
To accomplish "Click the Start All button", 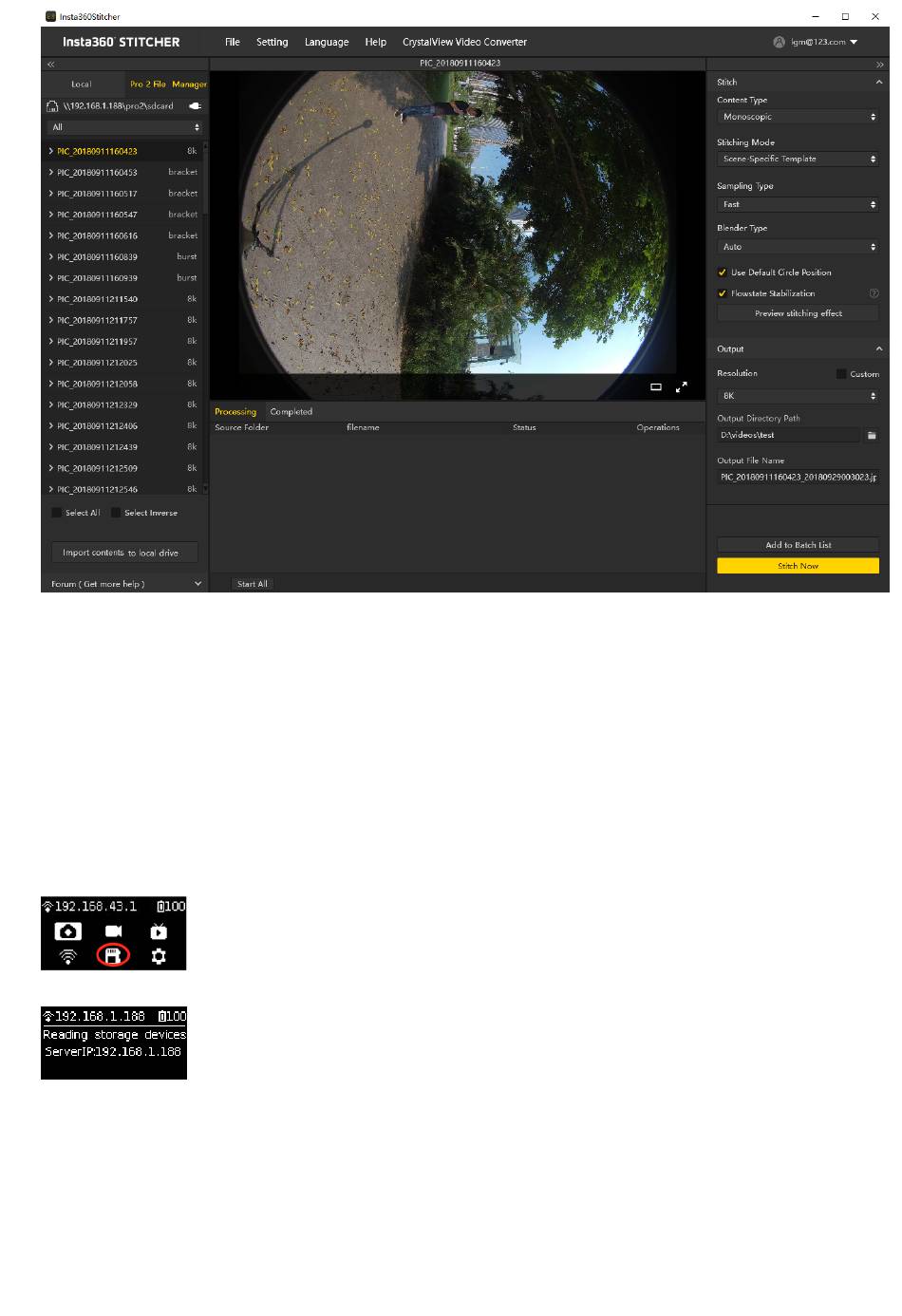I will click(253, 584).
